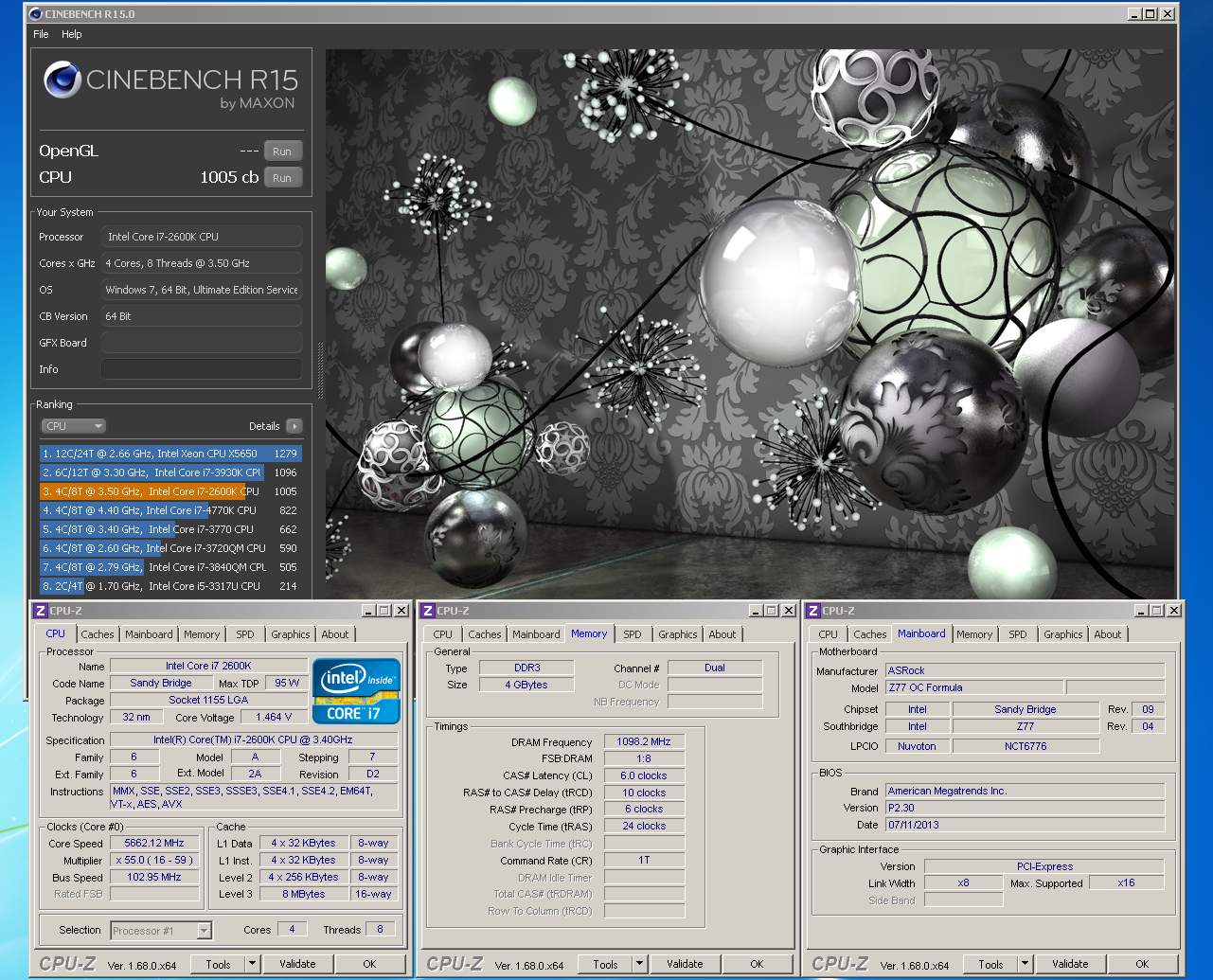Open About tab in middle CPU-Z window
Screen dimensions: 1213x980
point(722,634)
